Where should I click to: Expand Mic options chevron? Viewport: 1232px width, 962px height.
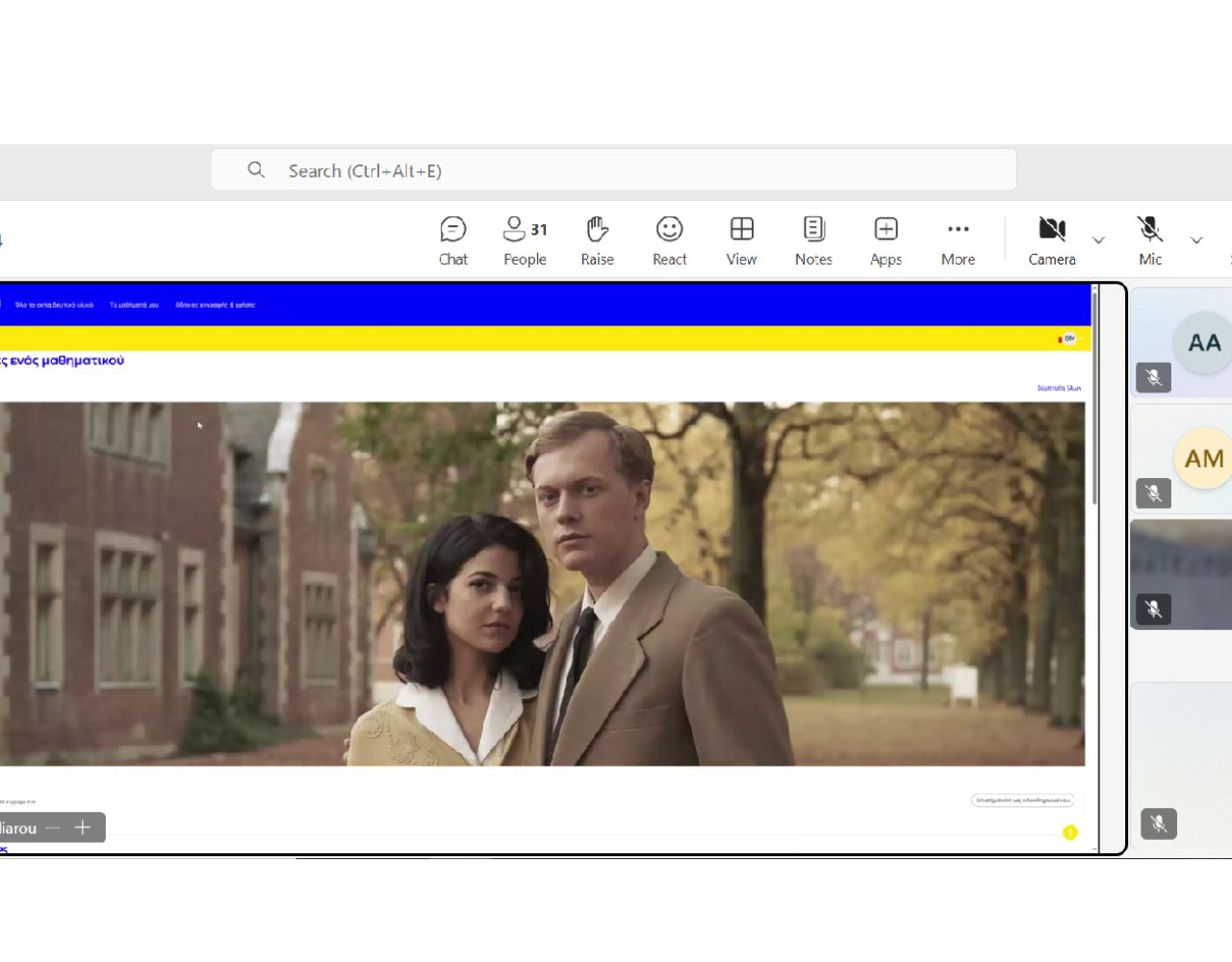click(x=1196, y=240)
